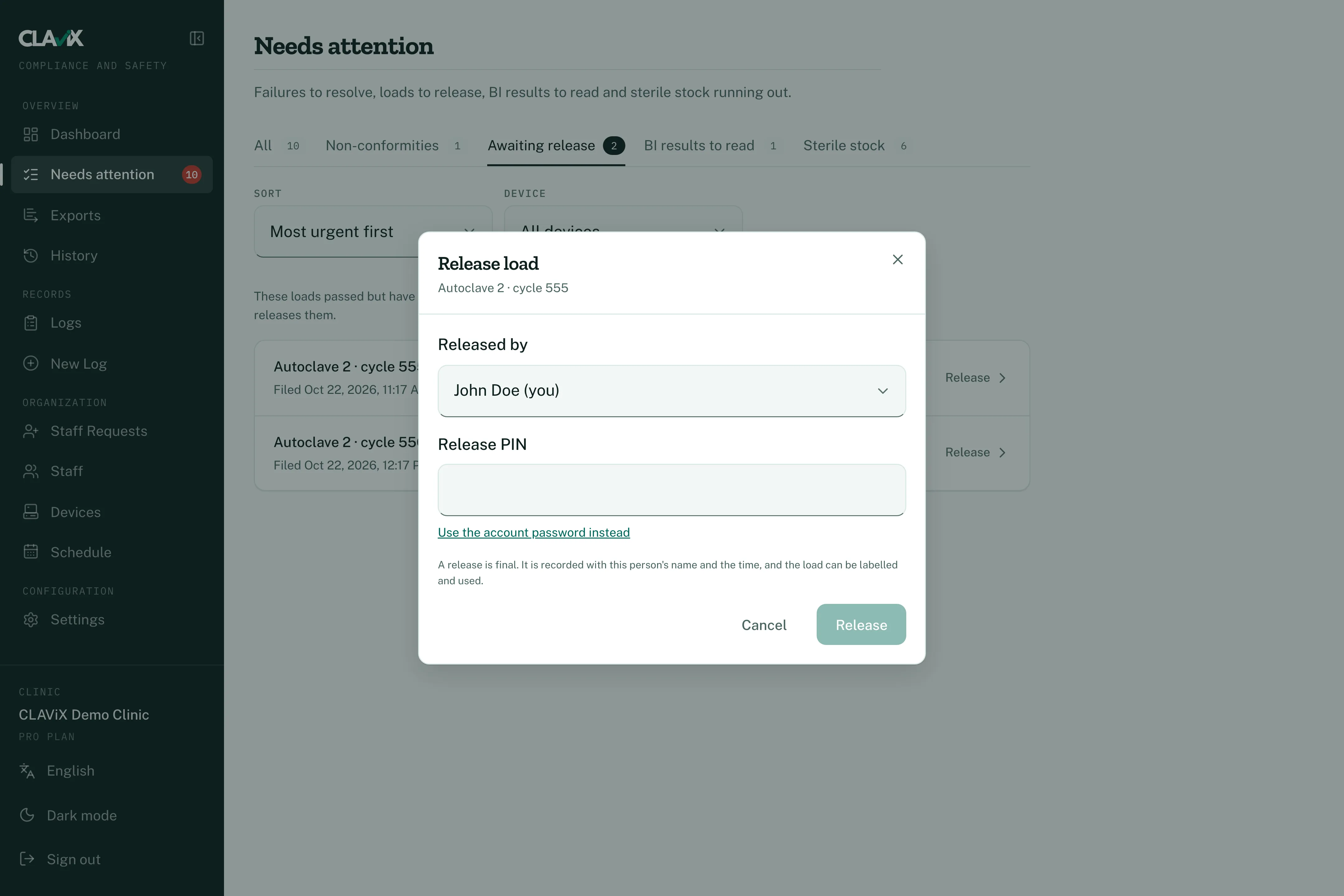This screenshot has height=896, width=1344.
Task: Click the Release PIN input field
Action: coord(671,490)
